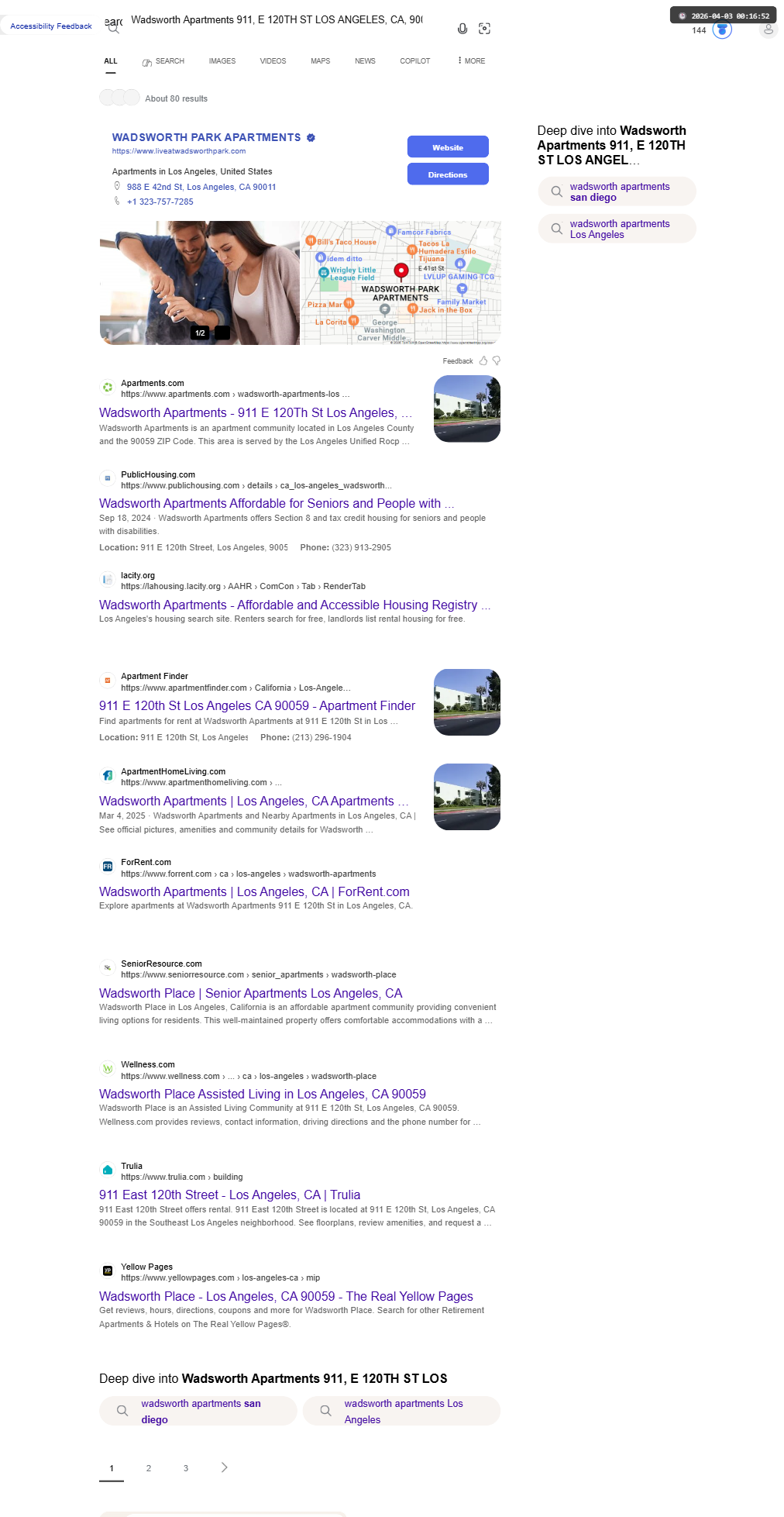Click the thumbs up feedback icon
This screenshot has width=784, height=1517.
click(x=483, y=360)
